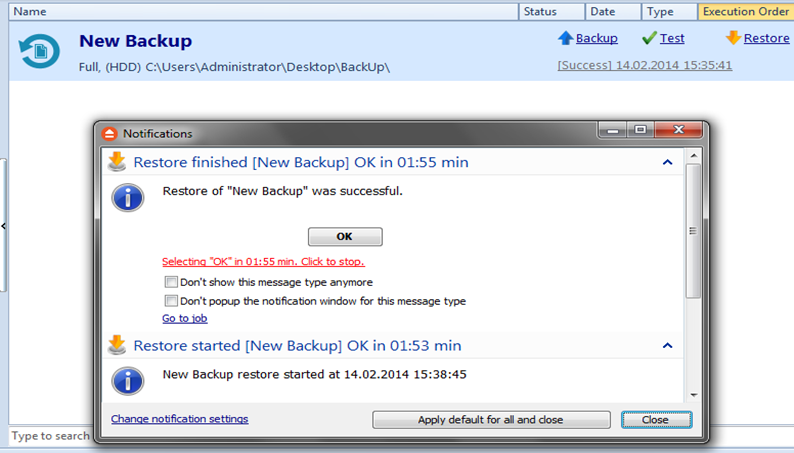Click the Restore finished notification download icon
The height and width of the screenshot is (453, 794).
117,162
